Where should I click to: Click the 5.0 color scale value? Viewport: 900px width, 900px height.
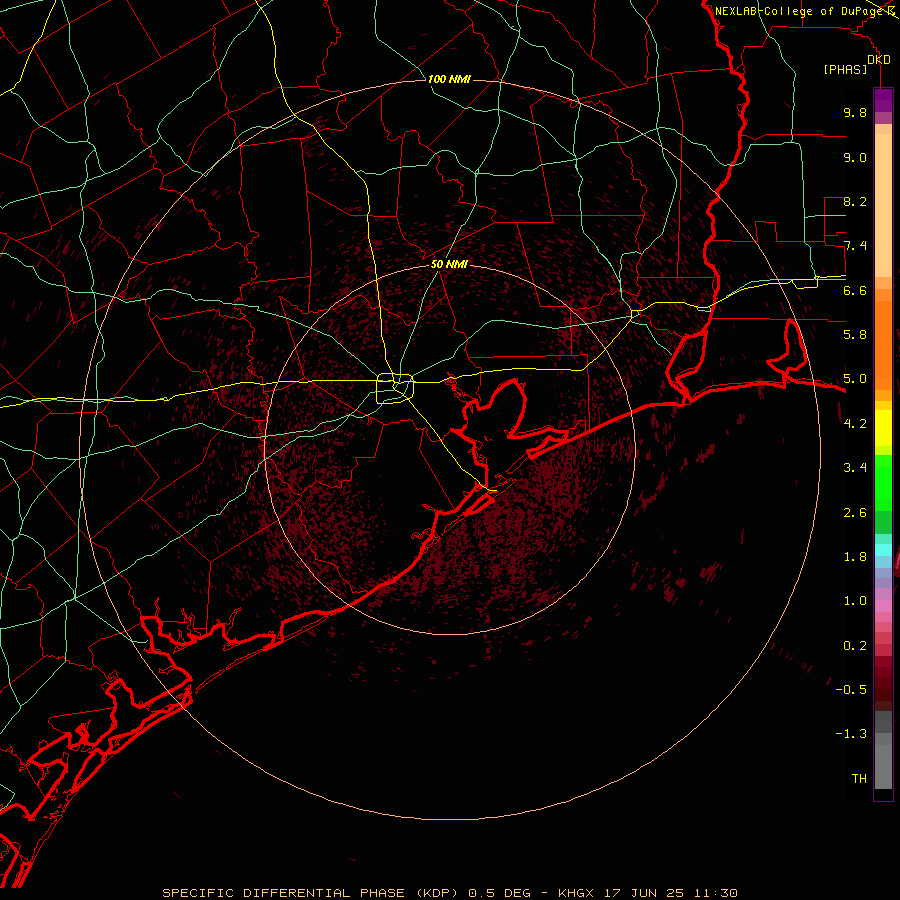click(855, 379)
